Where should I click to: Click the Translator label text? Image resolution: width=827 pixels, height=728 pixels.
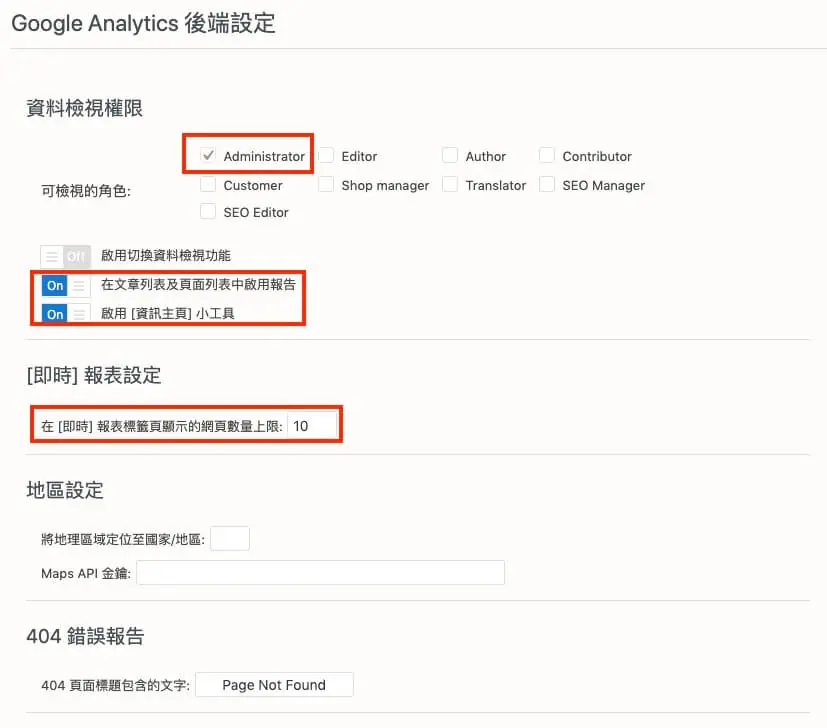point(496,186)
